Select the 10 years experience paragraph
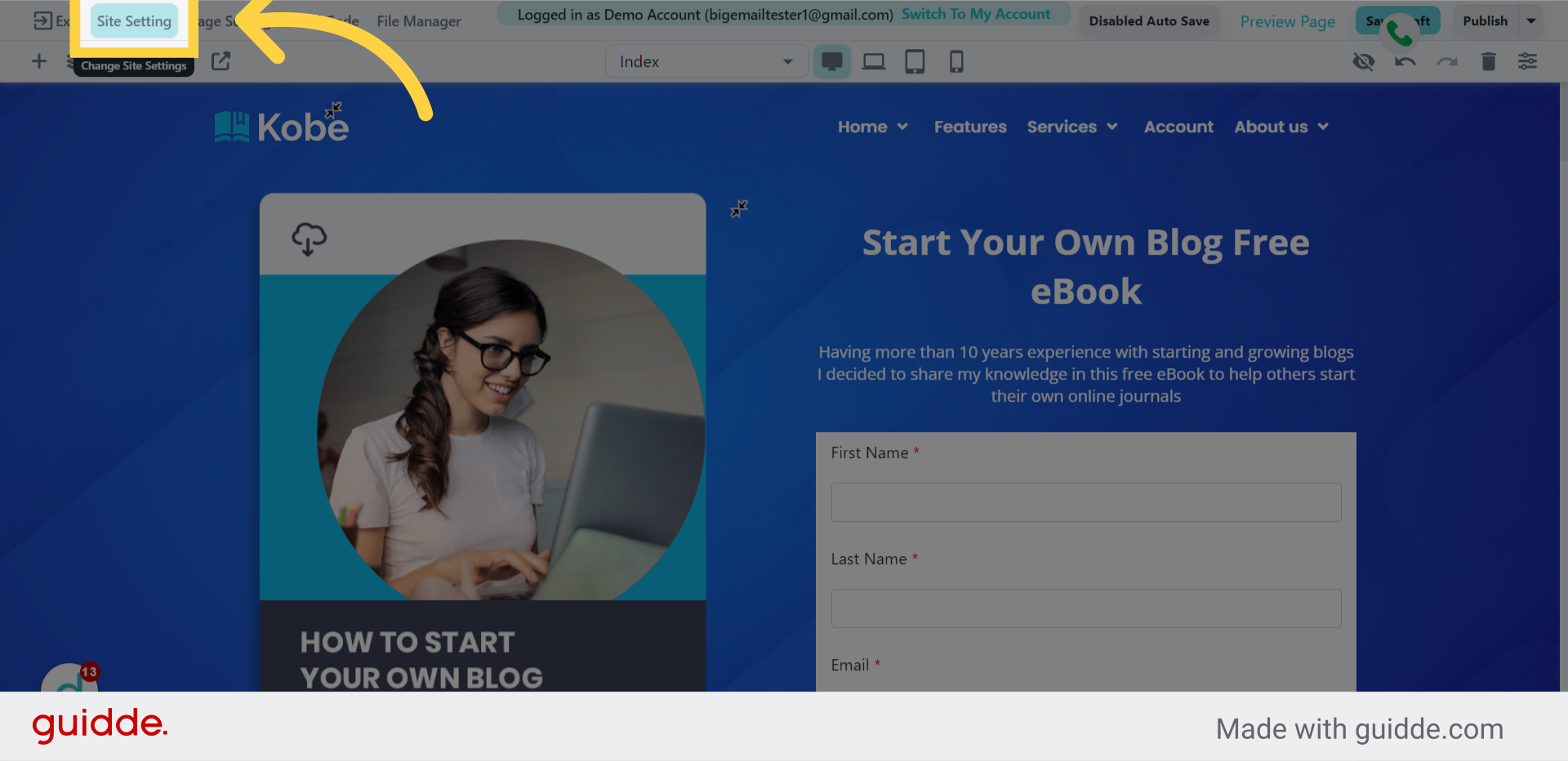 click(x=1086, y=374)
